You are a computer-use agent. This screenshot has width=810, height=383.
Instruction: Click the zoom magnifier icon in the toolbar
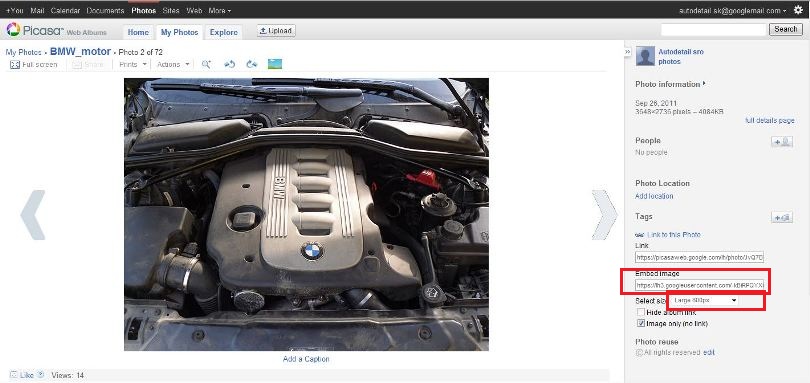point(206,64)
